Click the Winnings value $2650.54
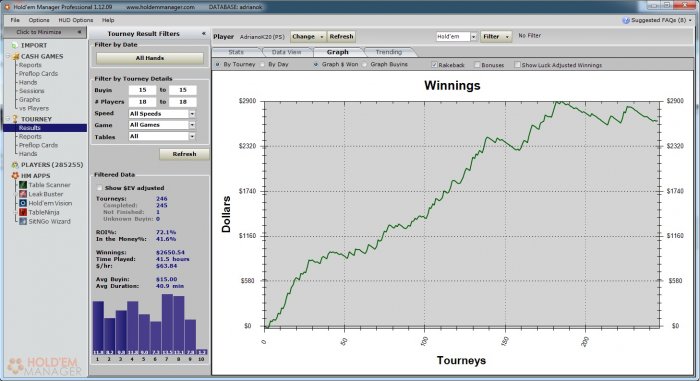 click(x=170, y=252)
